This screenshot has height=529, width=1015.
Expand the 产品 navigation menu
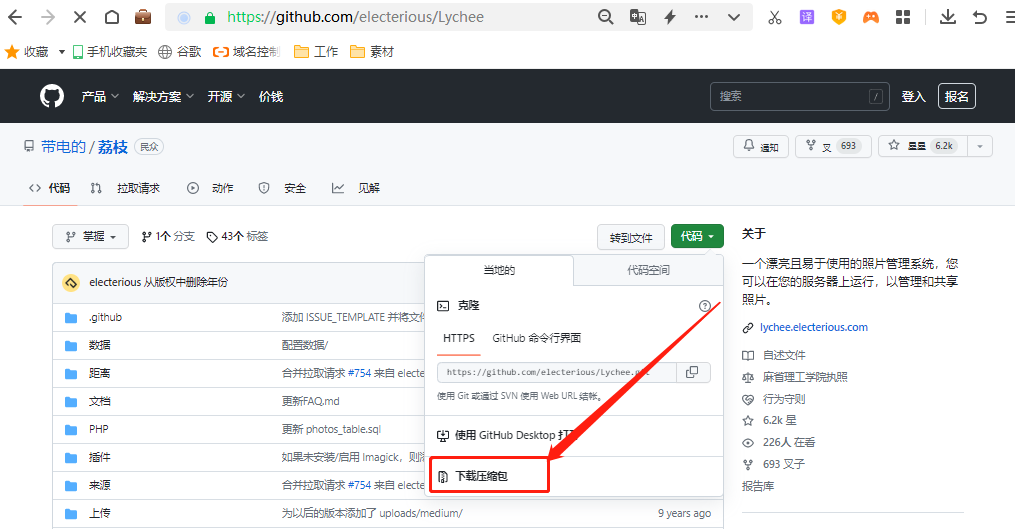pyautogui.click(x=100, y=96)
